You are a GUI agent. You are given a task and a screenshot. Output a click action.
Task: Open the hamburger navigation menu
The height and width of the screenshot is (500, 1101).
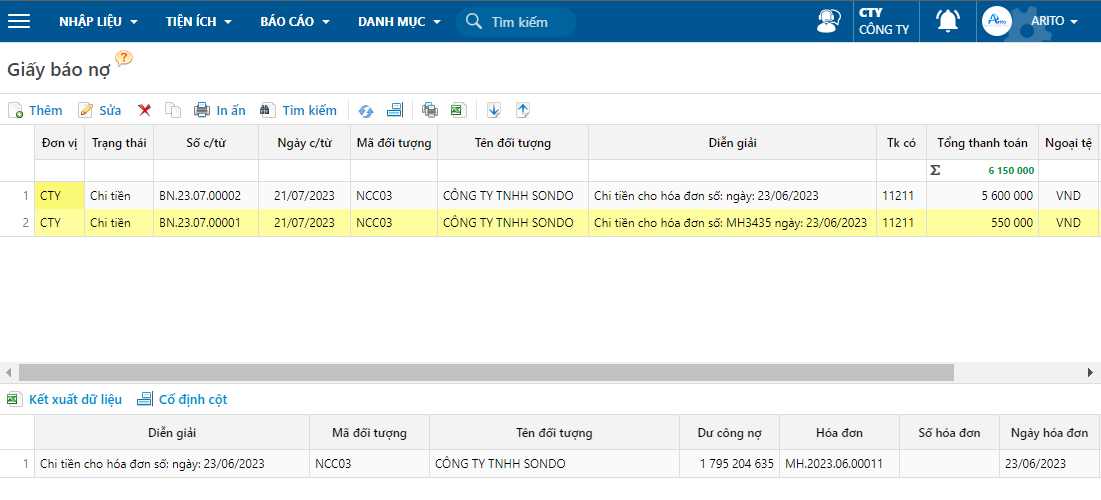pyautogui.click(x=19, y=21)
